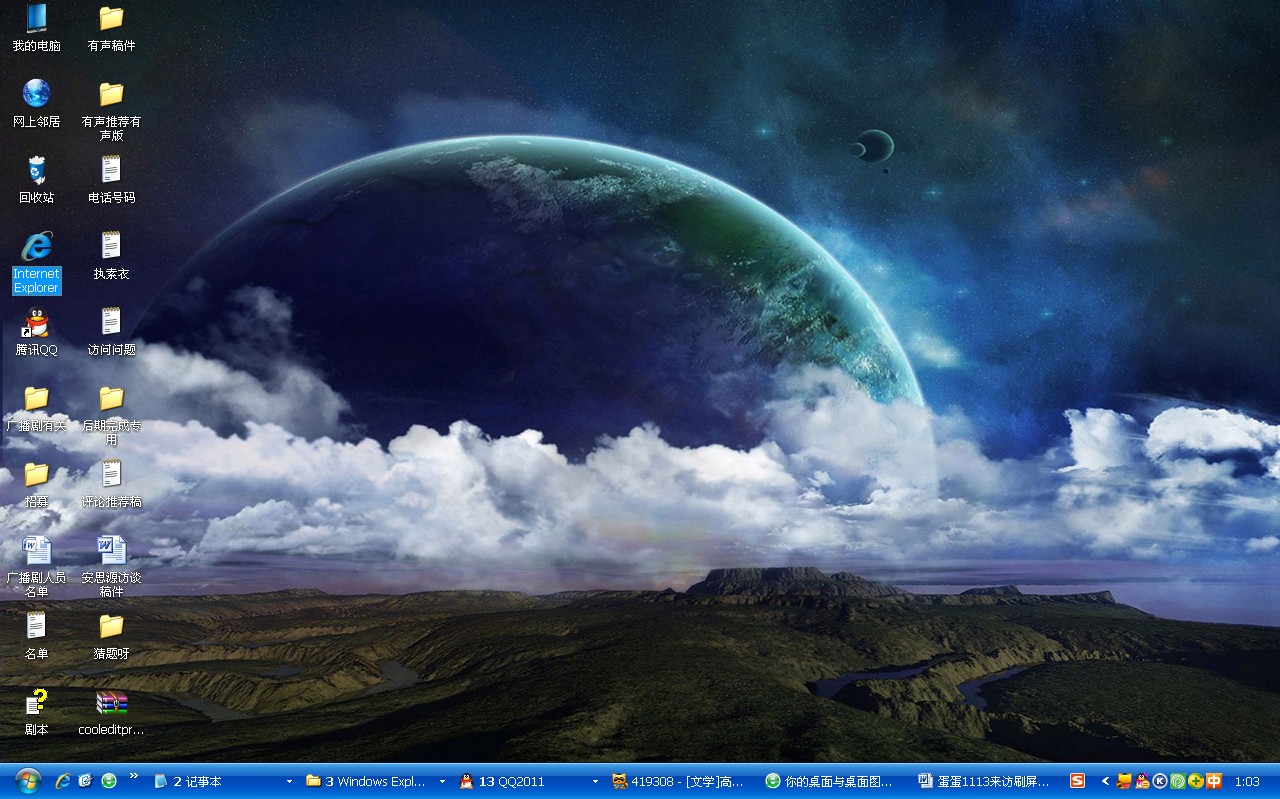The width and height of the screenshot is (1280, 799).
Task: Select the 执素衣 text file
Action: [111, 255]
